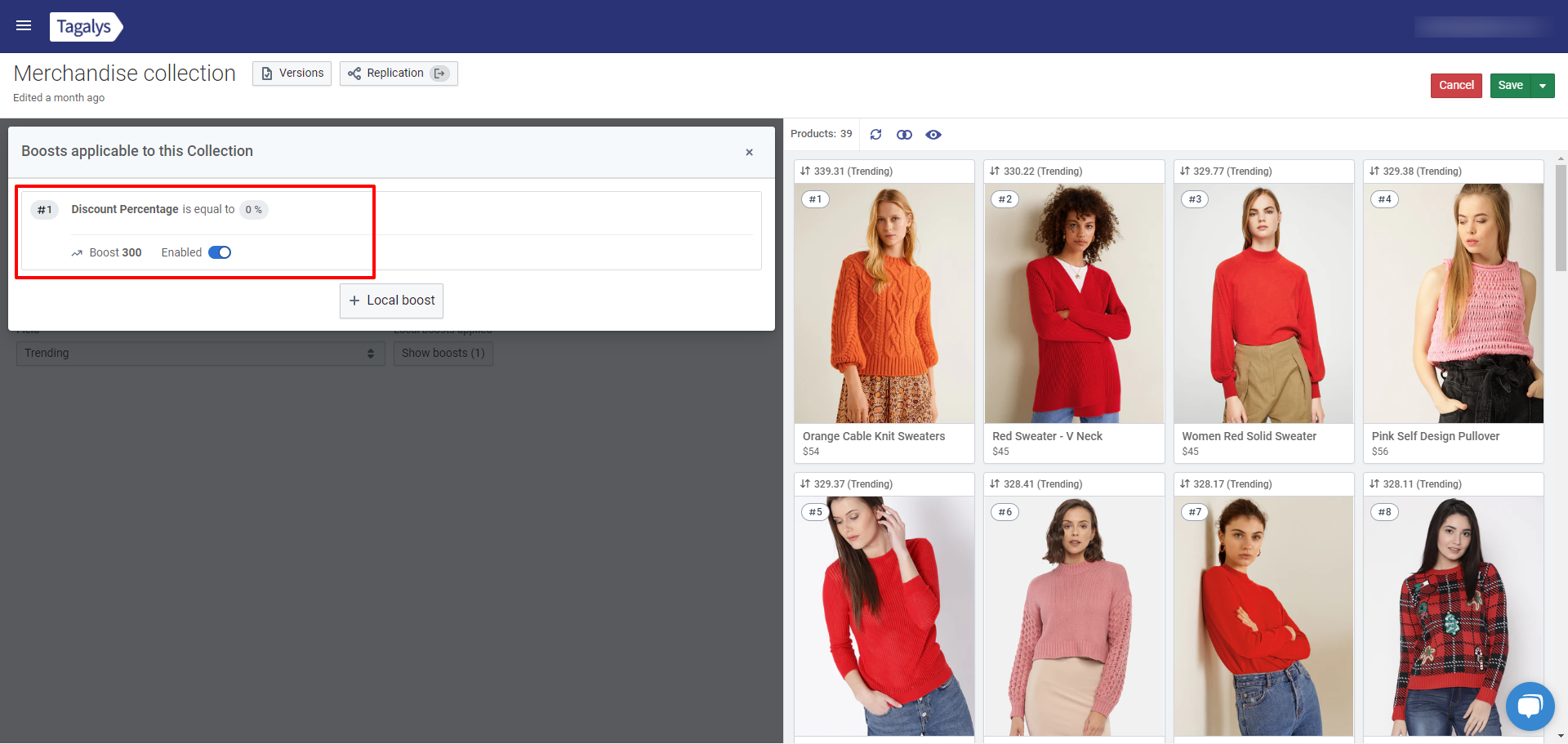1568x744 pixels.
Task: Click the products list scrollbar
Action: pos(1561,218)
